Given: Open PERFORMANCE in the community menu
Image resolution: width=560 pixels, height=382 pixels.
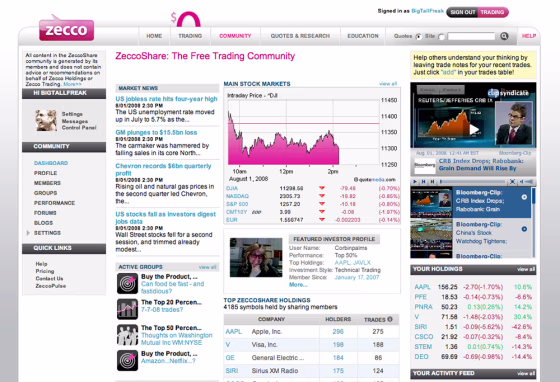Looking at the screenshot, I should [54, 203].
